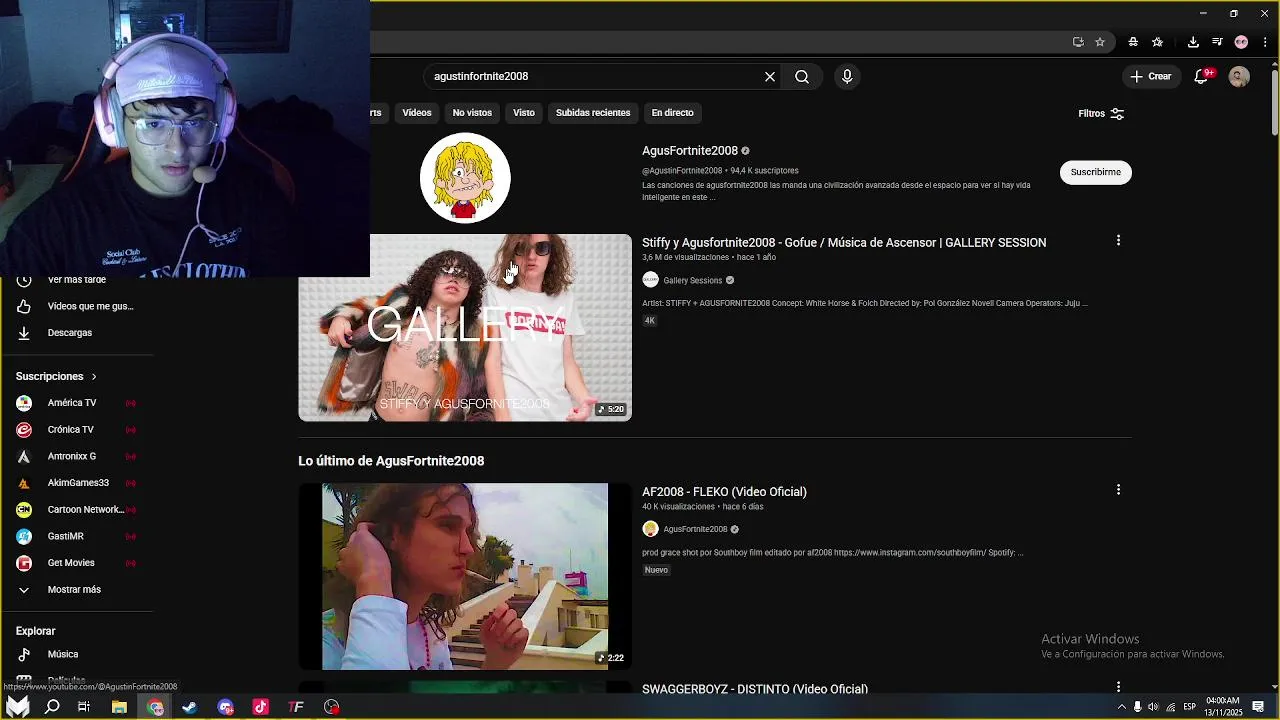Click the TF app icon on taskbar

point(296,707)
